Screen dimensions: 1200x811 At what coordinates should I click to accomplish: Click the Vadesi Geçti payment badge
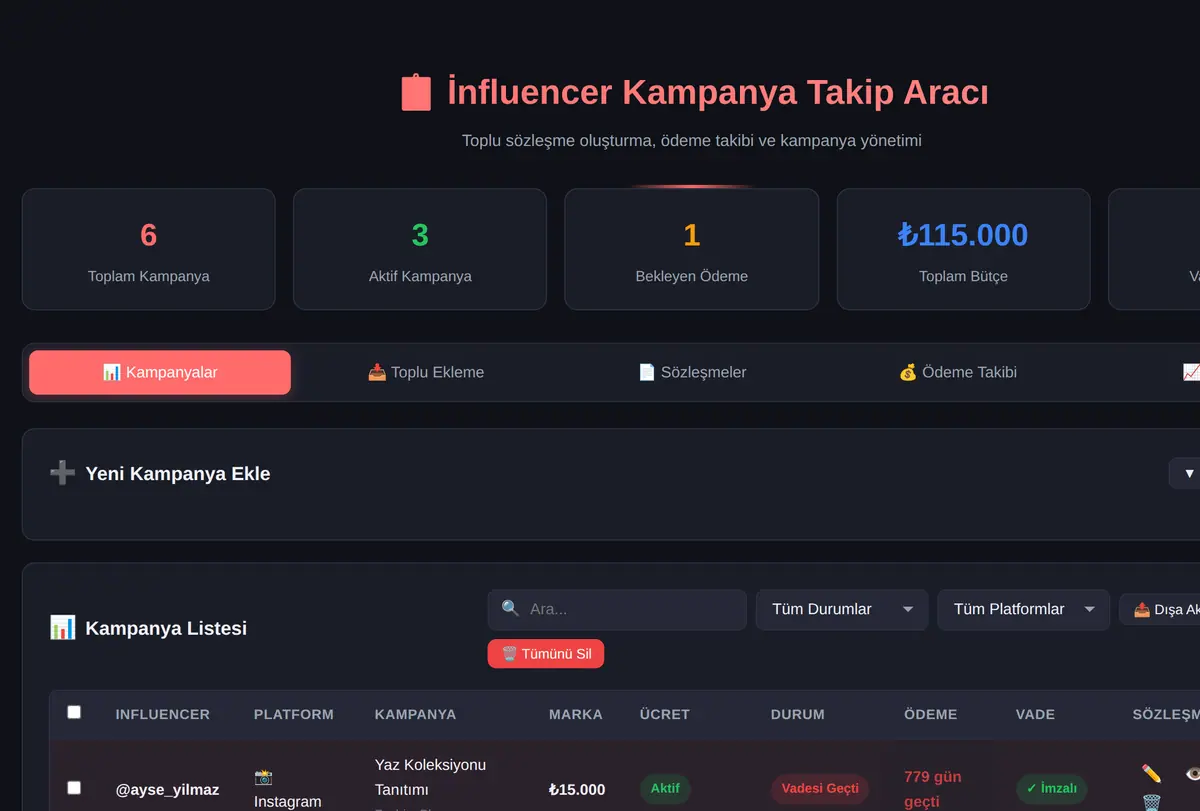coord(820,788)
